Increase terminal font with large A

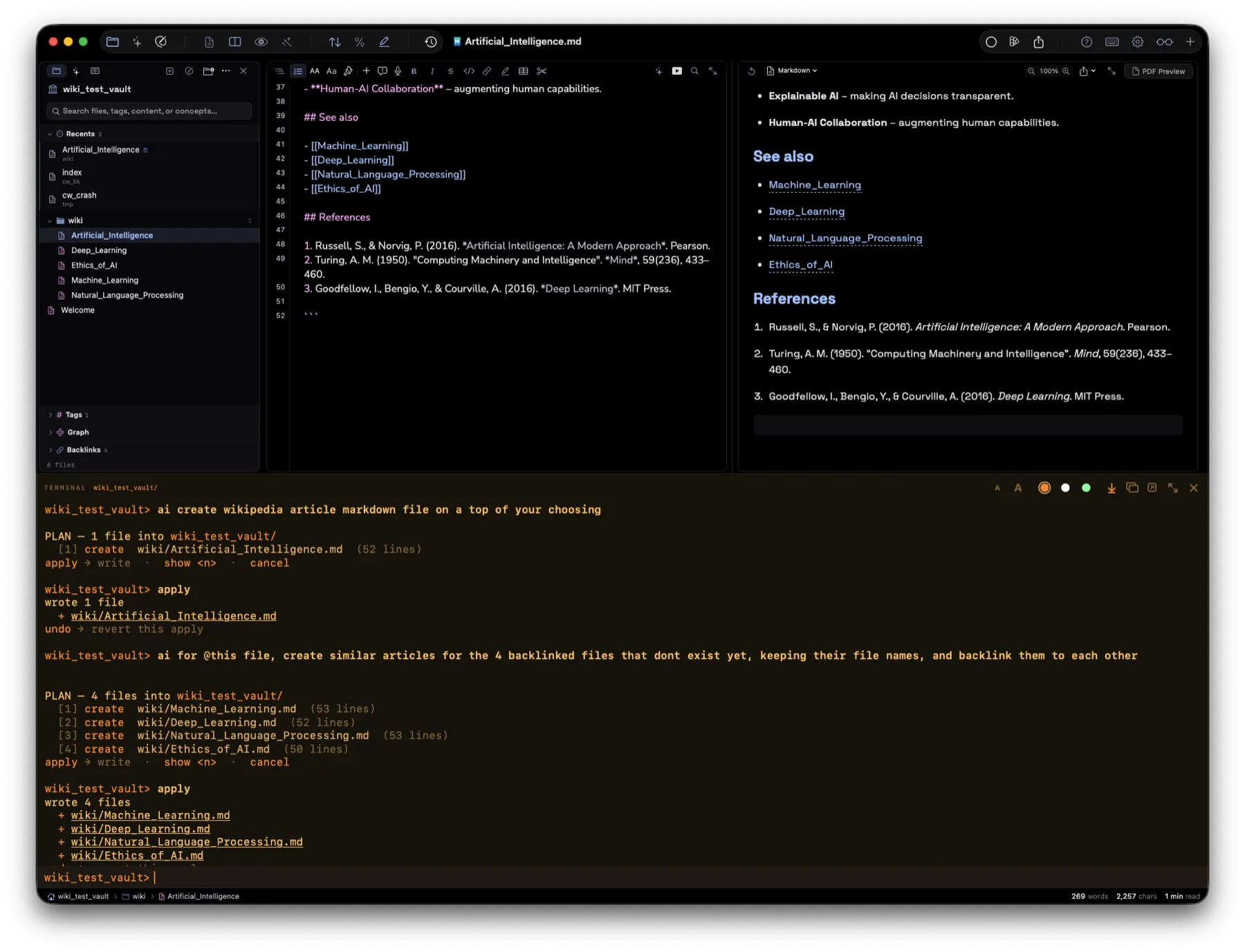point(1018,488)
